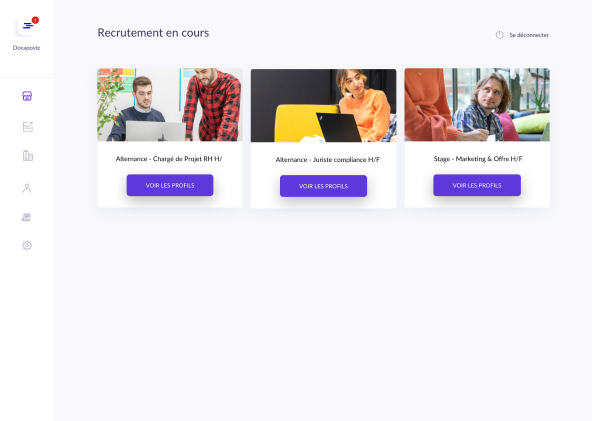Open the settings gear icon in sidebar
This screenshot has height=421, width=592.
[27, 245]
